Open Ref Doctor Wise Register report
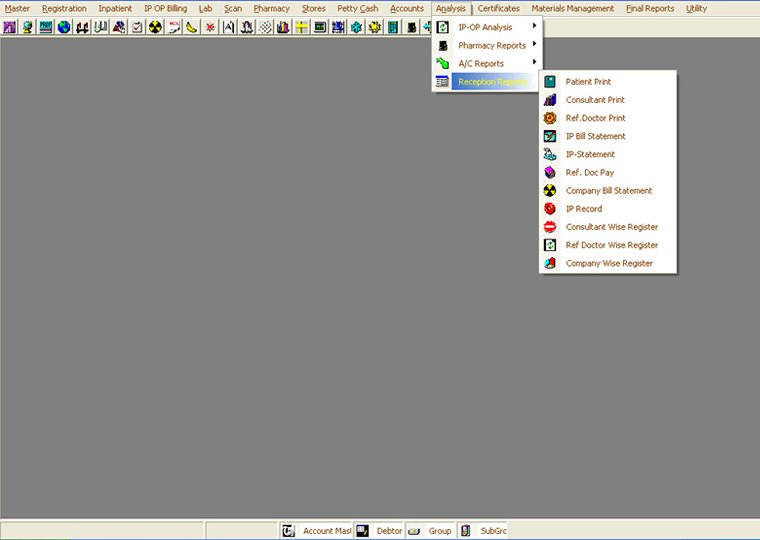Screen dimensions: 760x540 [607, 245]
